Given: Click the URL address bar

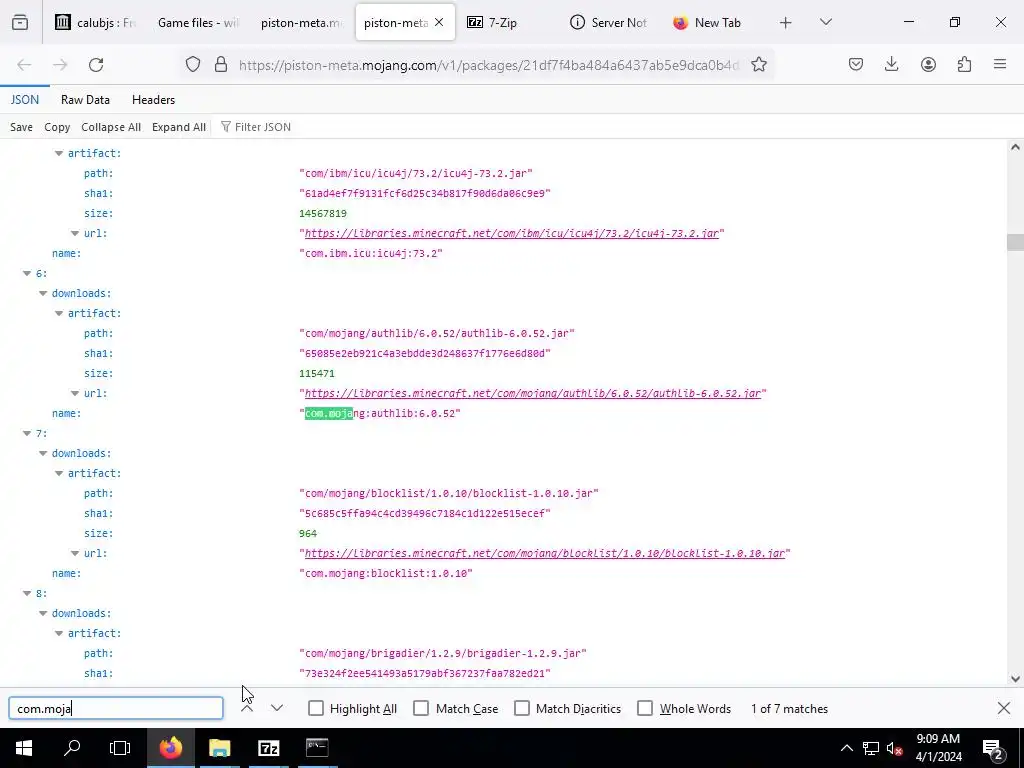Looking at the screenshot, I should [x=488, y=65].
